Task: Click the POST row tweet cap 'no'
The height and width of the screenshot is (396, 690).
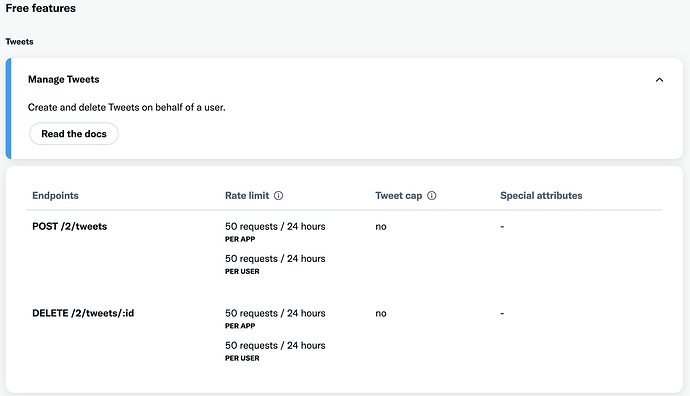Action: (381, 227)
